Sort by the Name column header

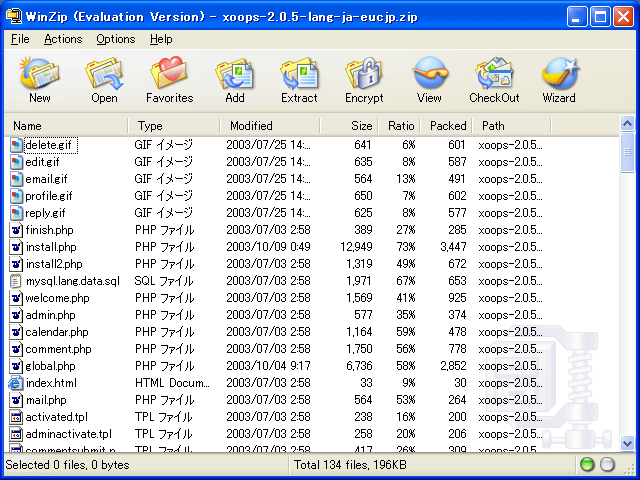click(67, 126)
